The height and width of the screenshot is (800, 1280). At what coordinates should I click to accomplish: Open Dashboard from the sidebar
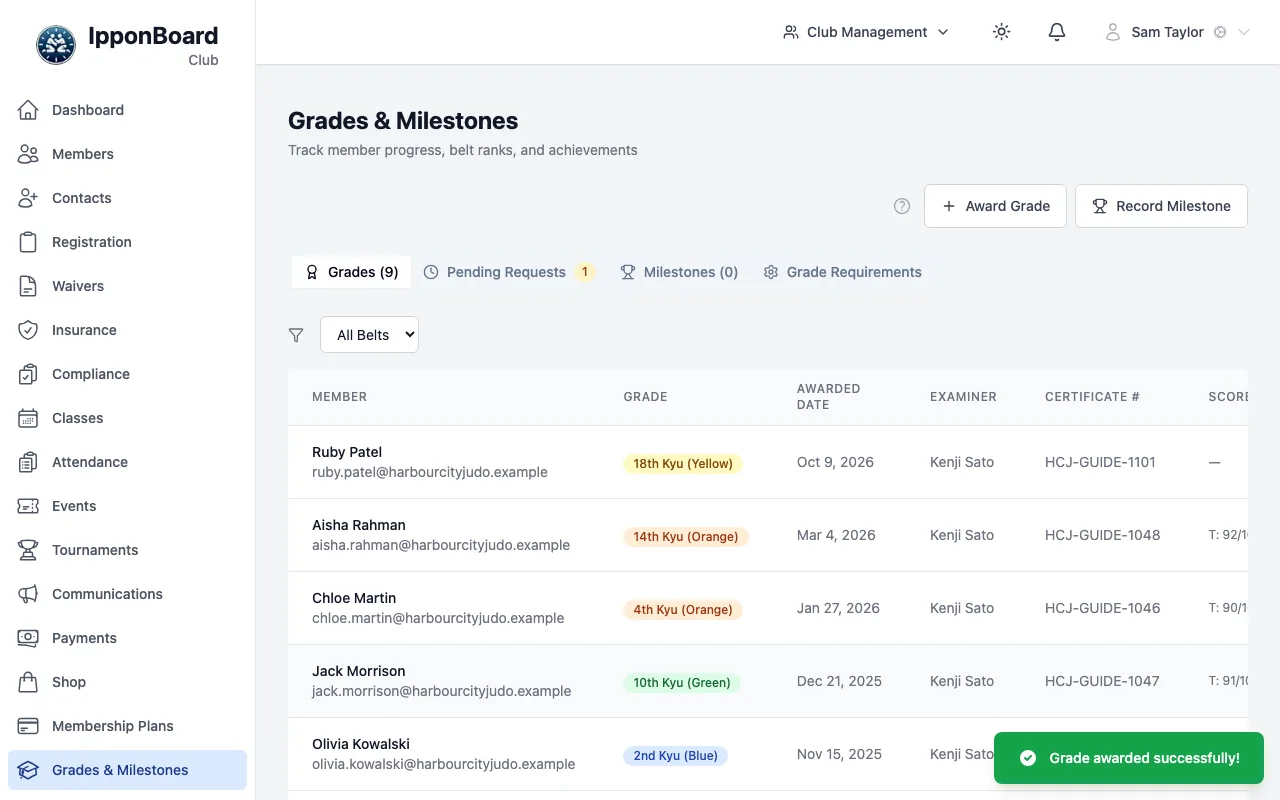(127, 110)
